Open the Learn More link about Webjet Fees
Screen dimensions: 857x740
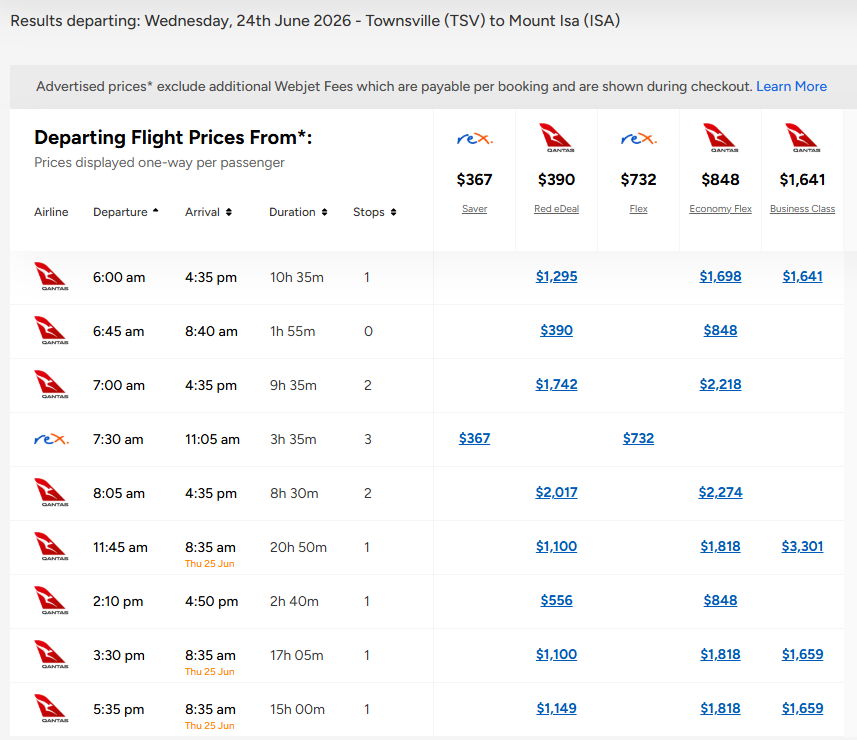[x=791, y=86]
